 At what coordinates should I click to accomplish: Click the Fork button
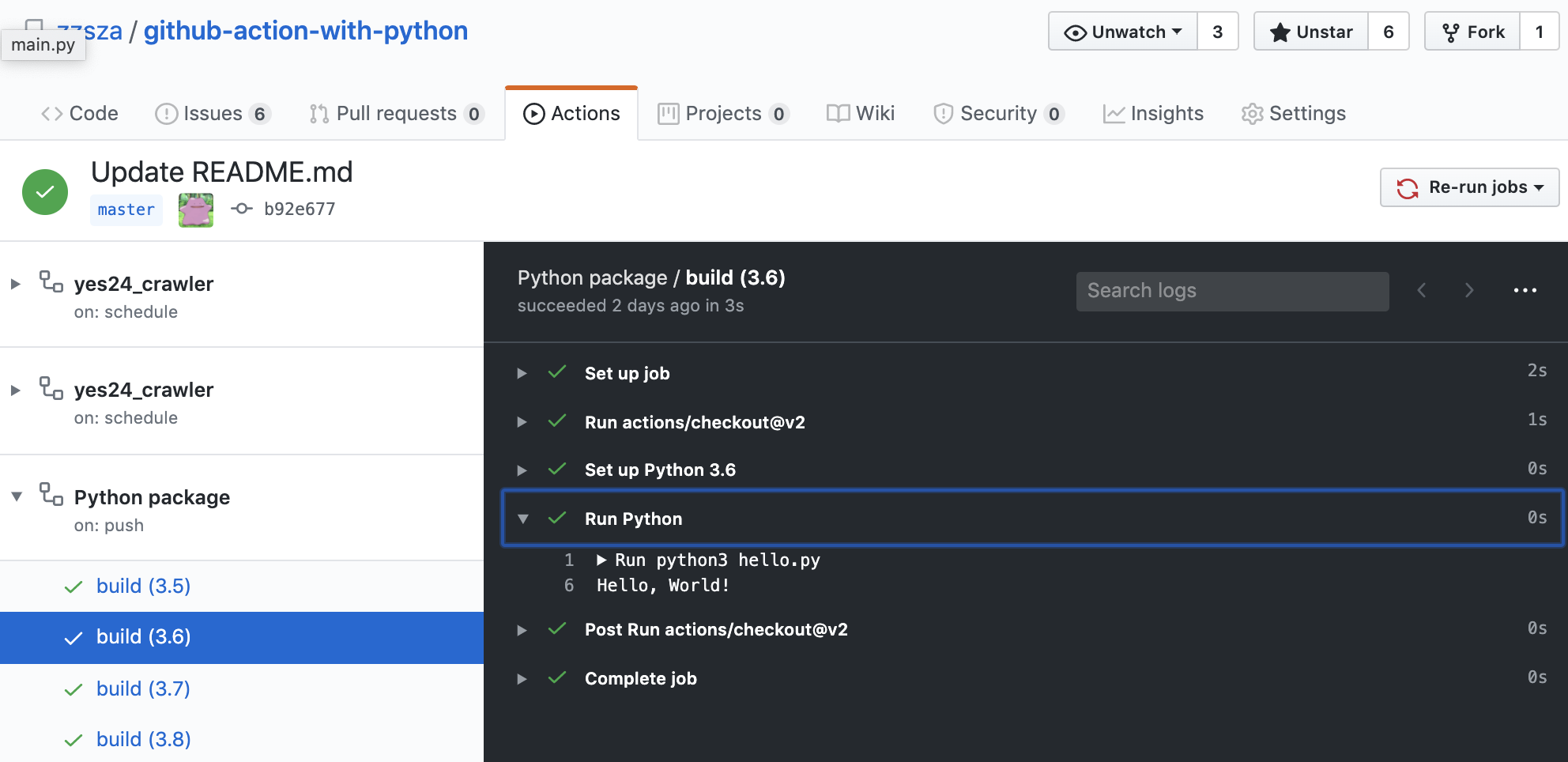(1472, 32)
